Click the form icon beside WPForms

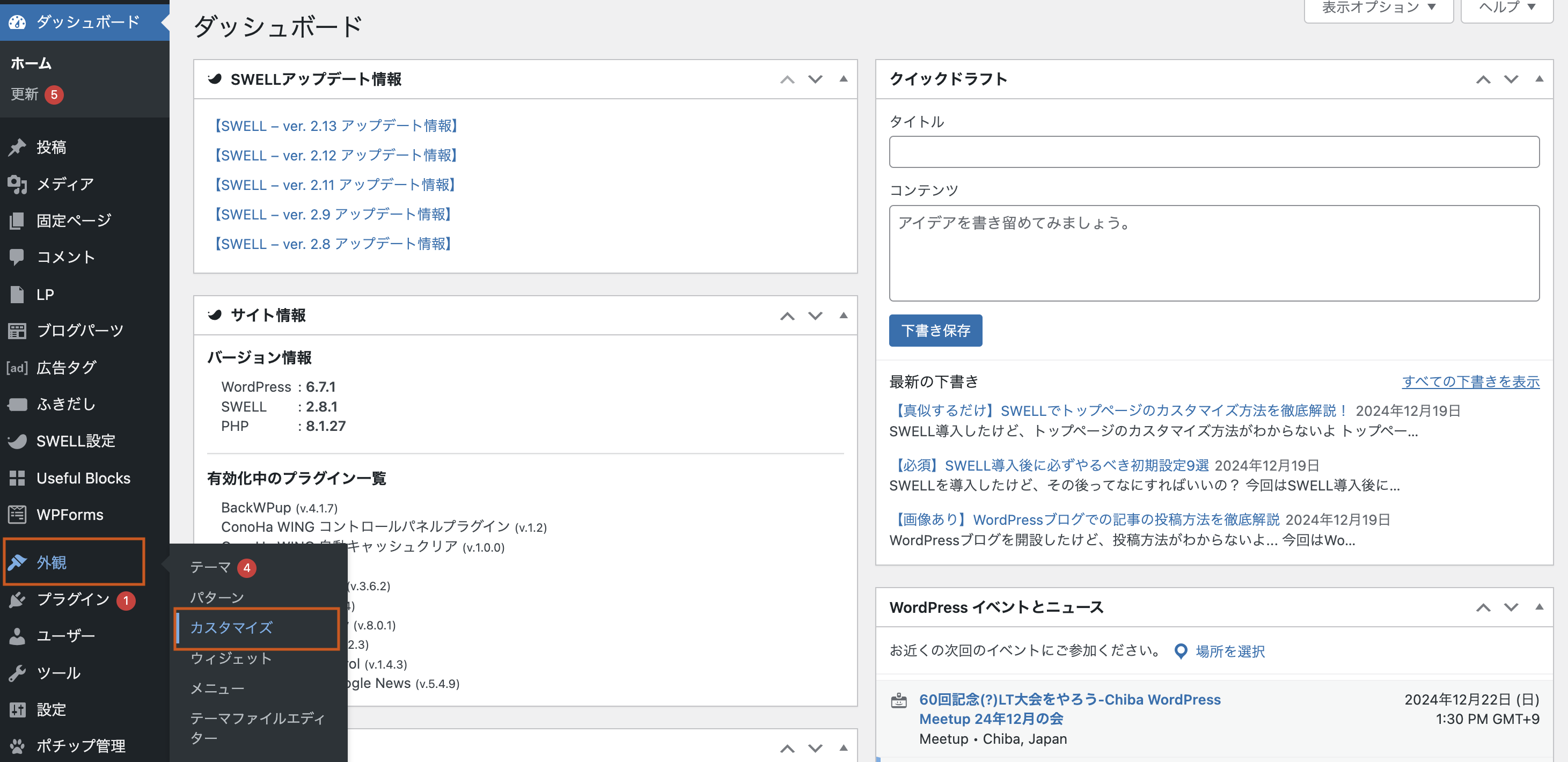pyautogui.click(x=17, y=514)
